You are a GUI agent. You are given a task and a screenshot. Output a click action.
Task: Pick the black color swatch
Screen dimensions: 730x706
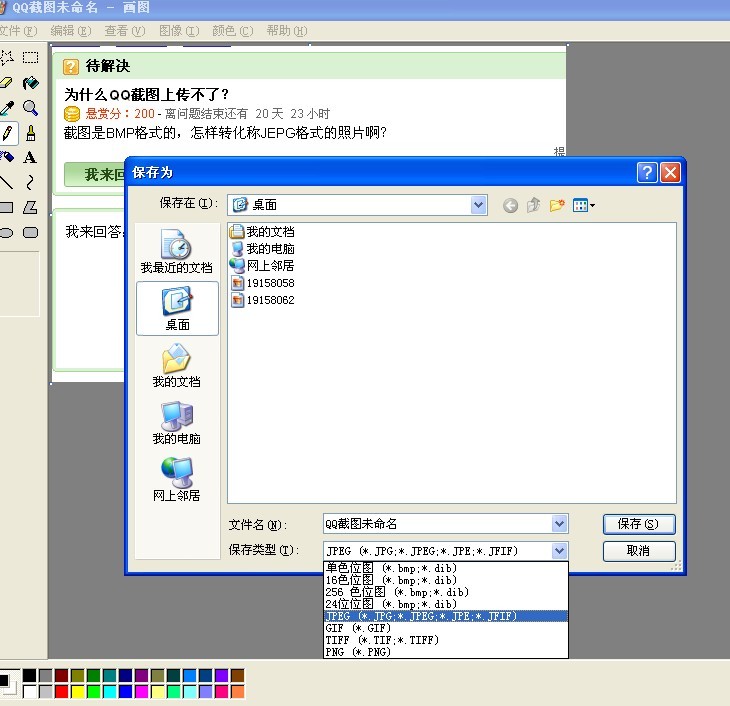coord(29,675)
